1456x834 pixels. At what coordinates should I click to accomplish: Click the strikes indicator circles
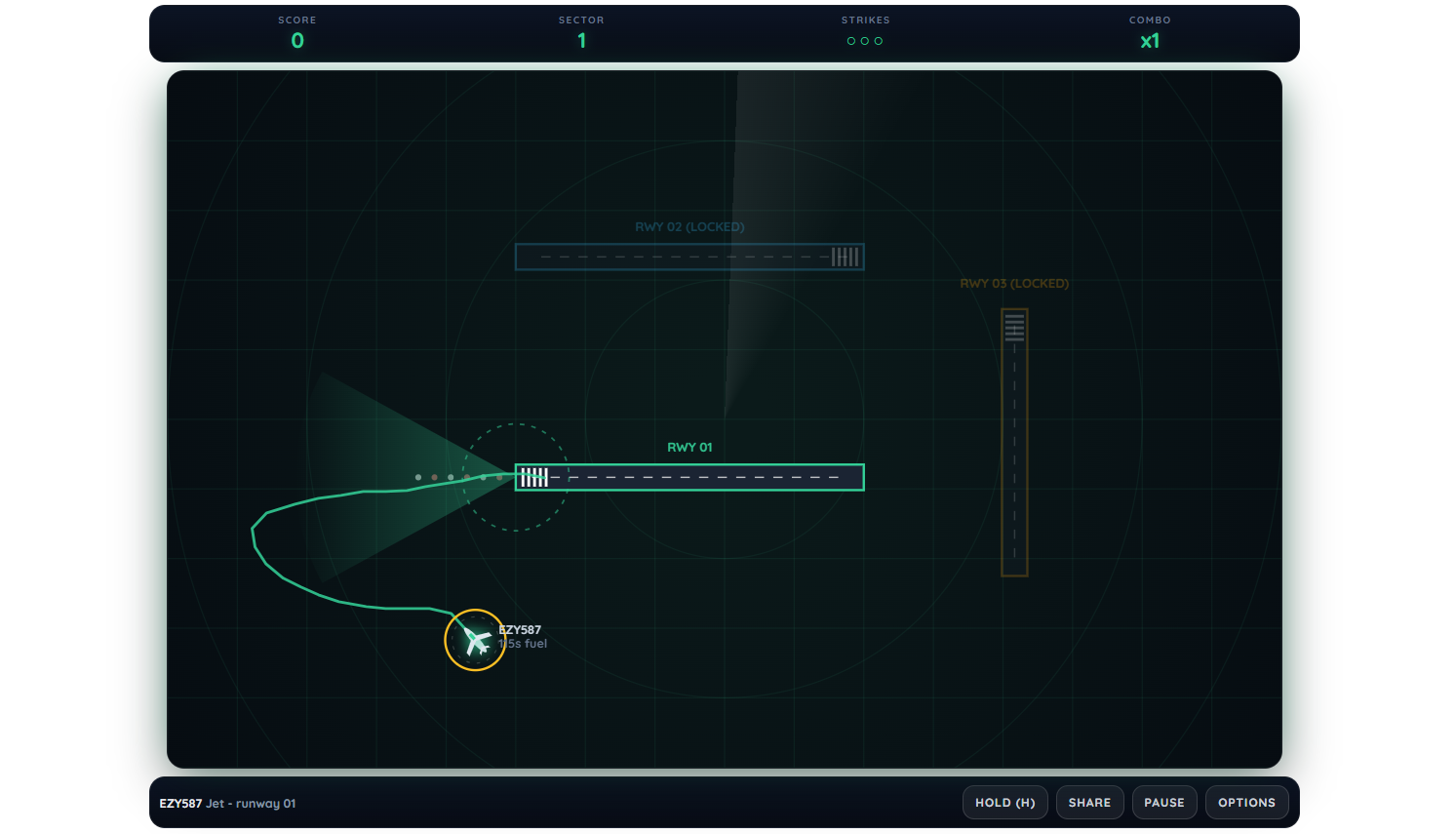[x=865, y=41]
